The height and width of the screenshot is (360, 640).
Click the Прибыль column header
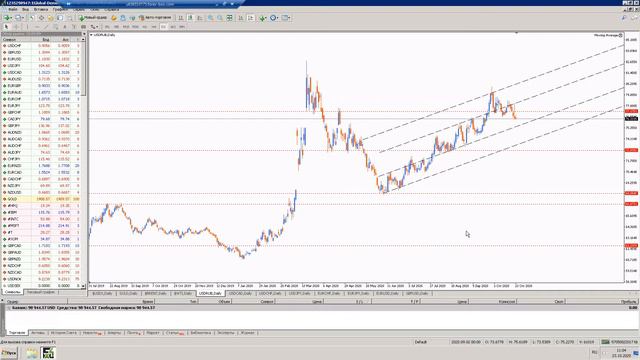pos(628,301)
